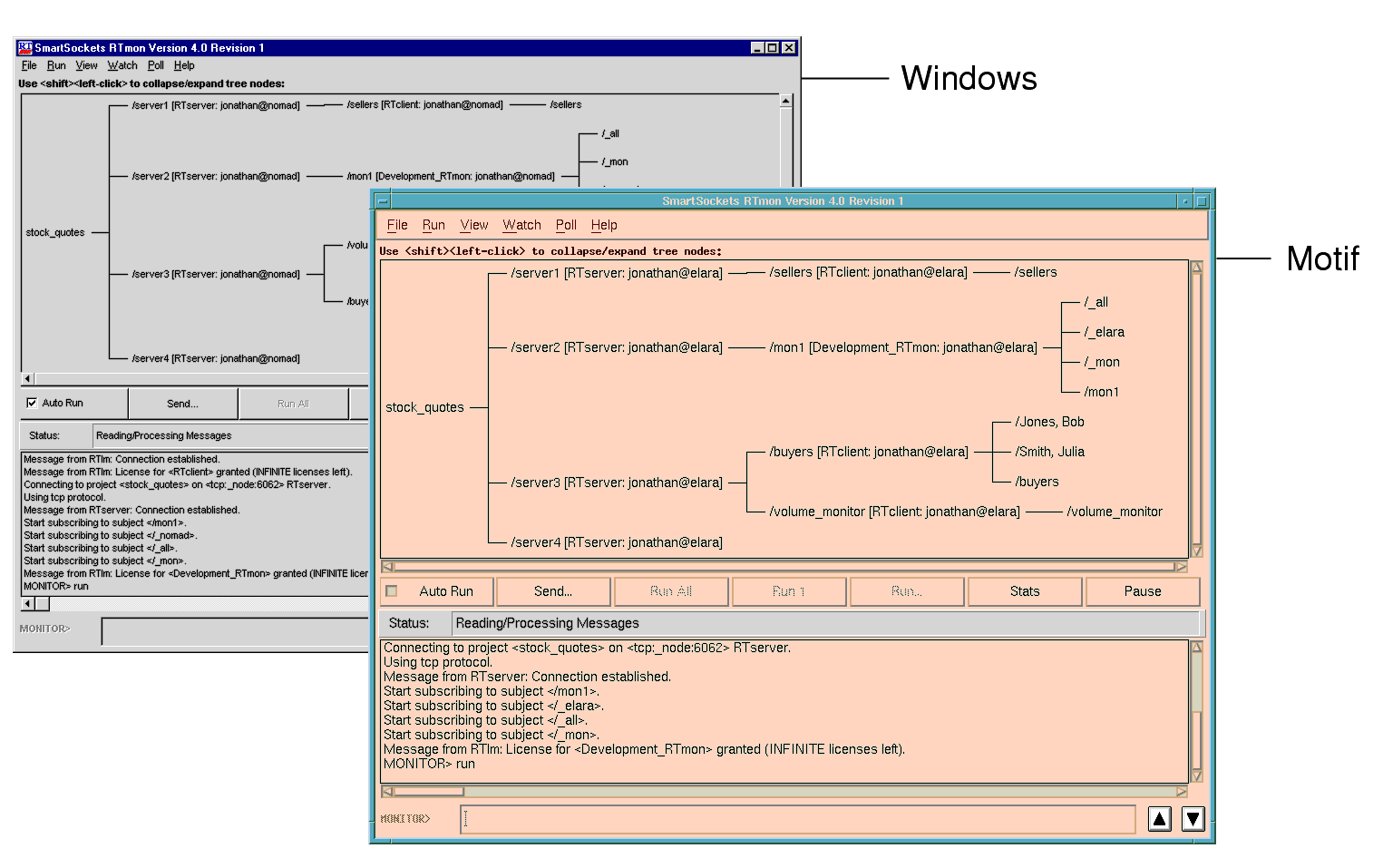Click Windows tree pane scroll-up arrow

786,101
